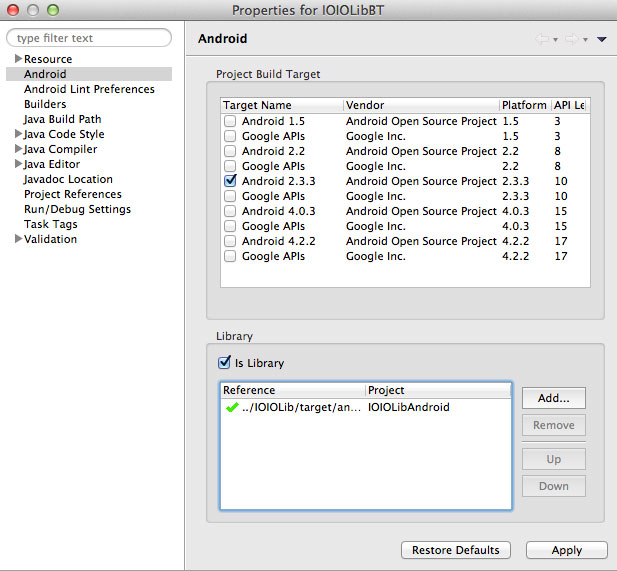617x571 pixels.
Task: Check the Google APIs 2.3.3 checkbox
Action: (230, 196)
